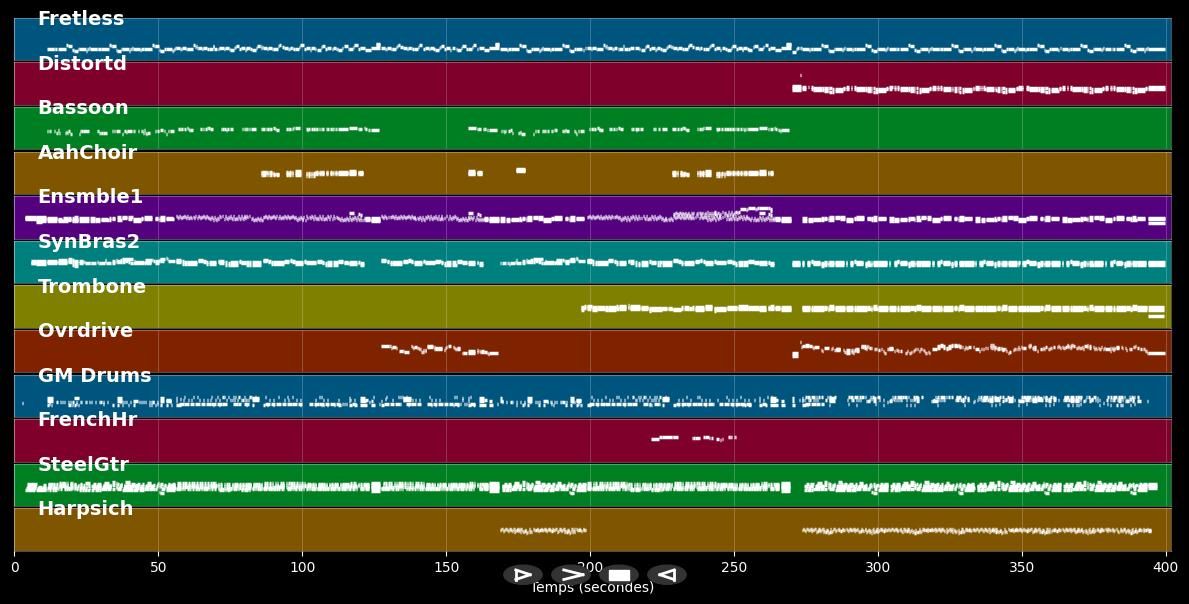Jump to the 50 seconds axis tick
The width and height of the screenshot is (1189, 604).
(158, 568)
